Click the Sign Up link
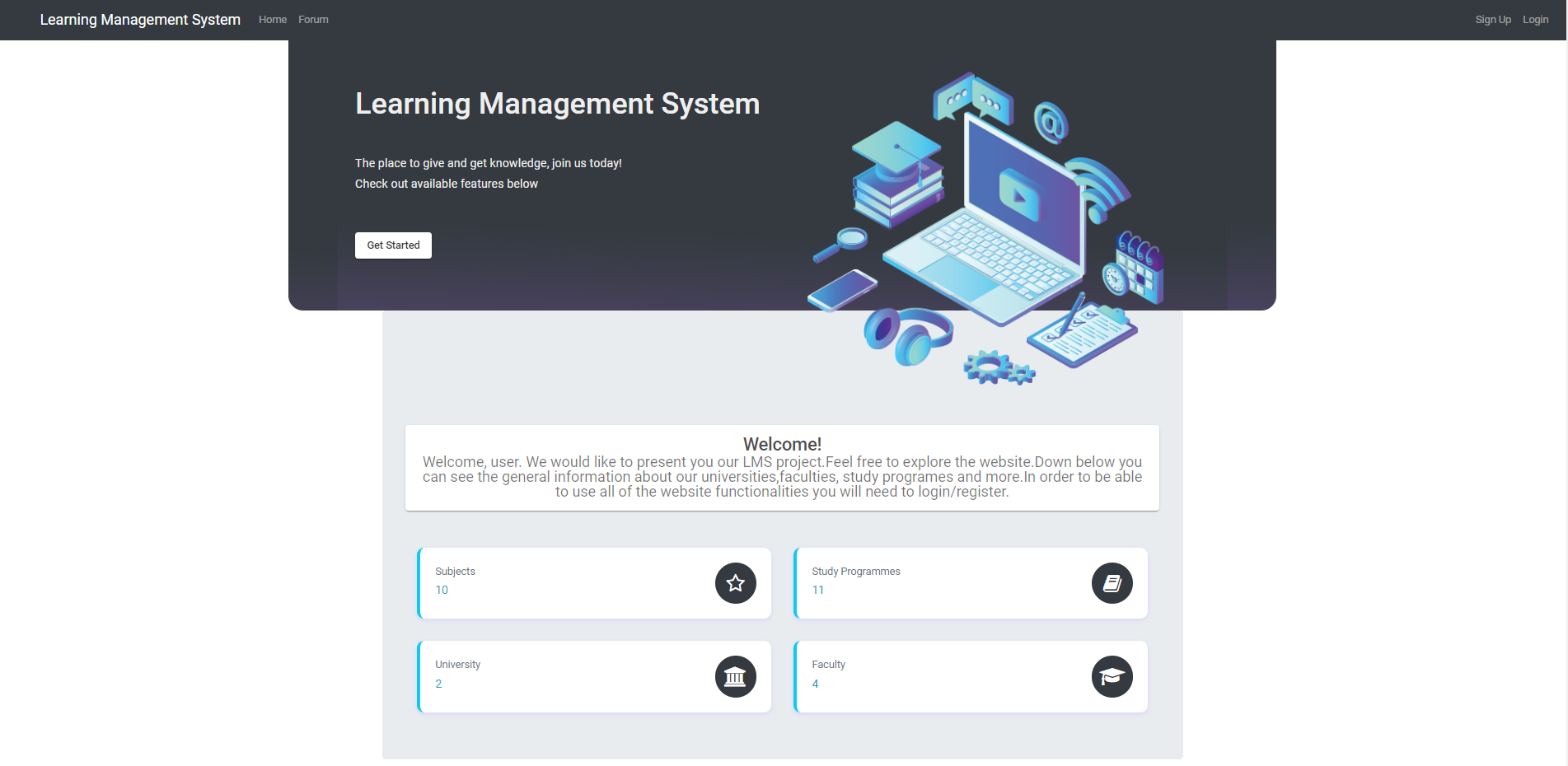The width and height of the screenshot is (1568, 766). coord(1493,19)
